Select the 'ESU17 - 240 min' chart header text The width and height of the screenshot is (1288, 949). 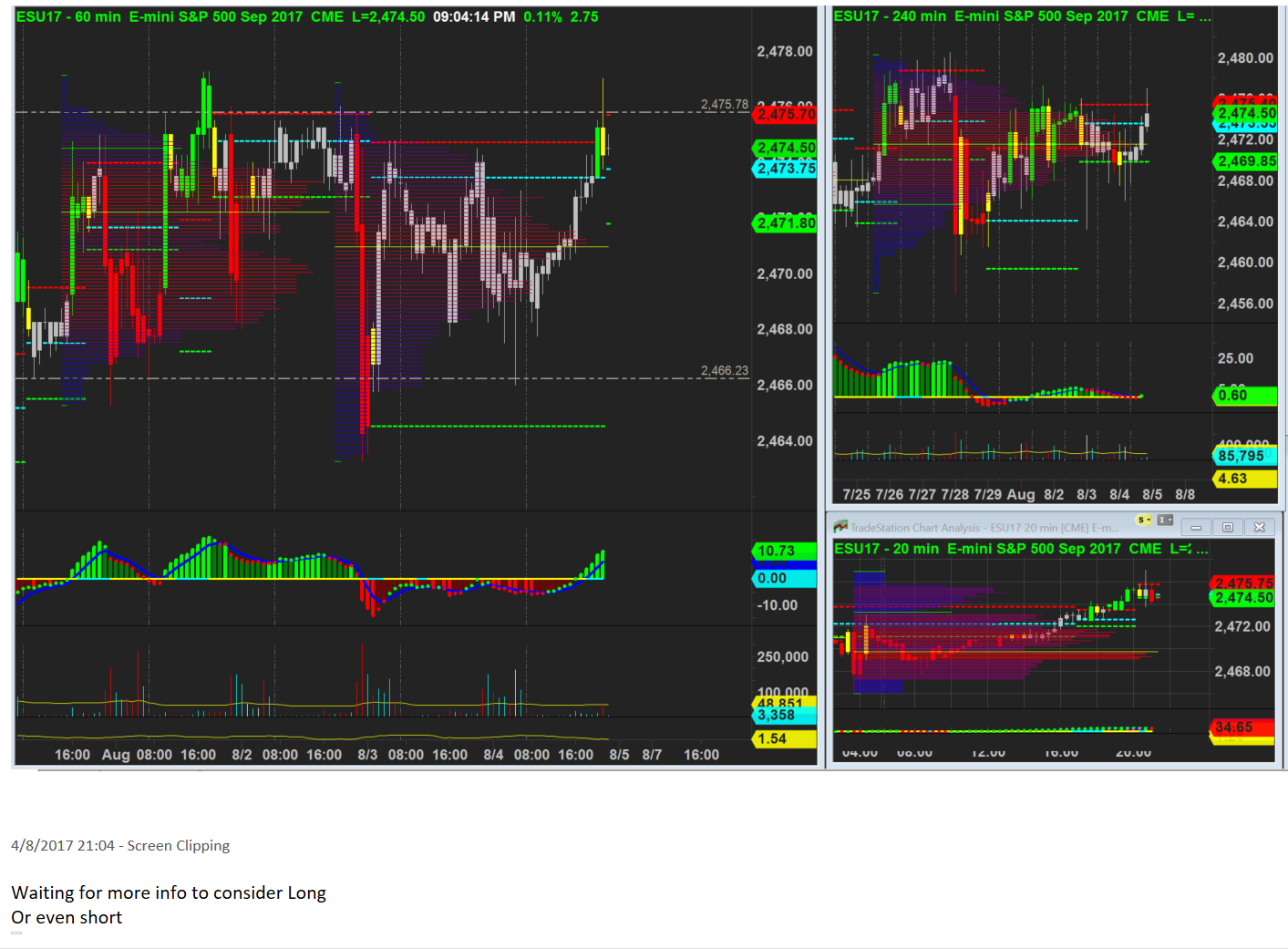[890, 15]
